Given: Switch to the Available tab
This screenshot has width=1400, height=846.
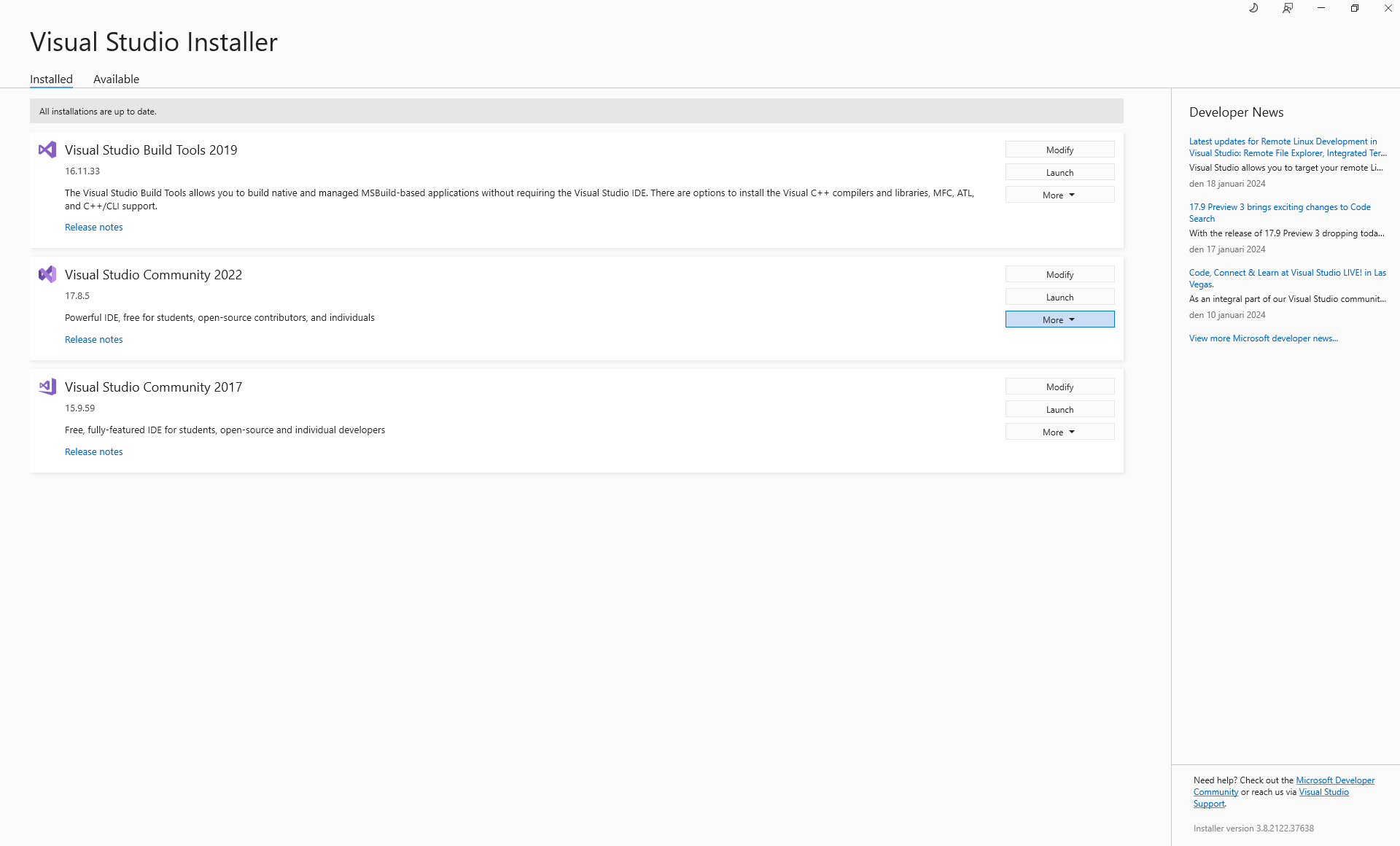Looking at the screenshot, I should [x=116, y=79].
